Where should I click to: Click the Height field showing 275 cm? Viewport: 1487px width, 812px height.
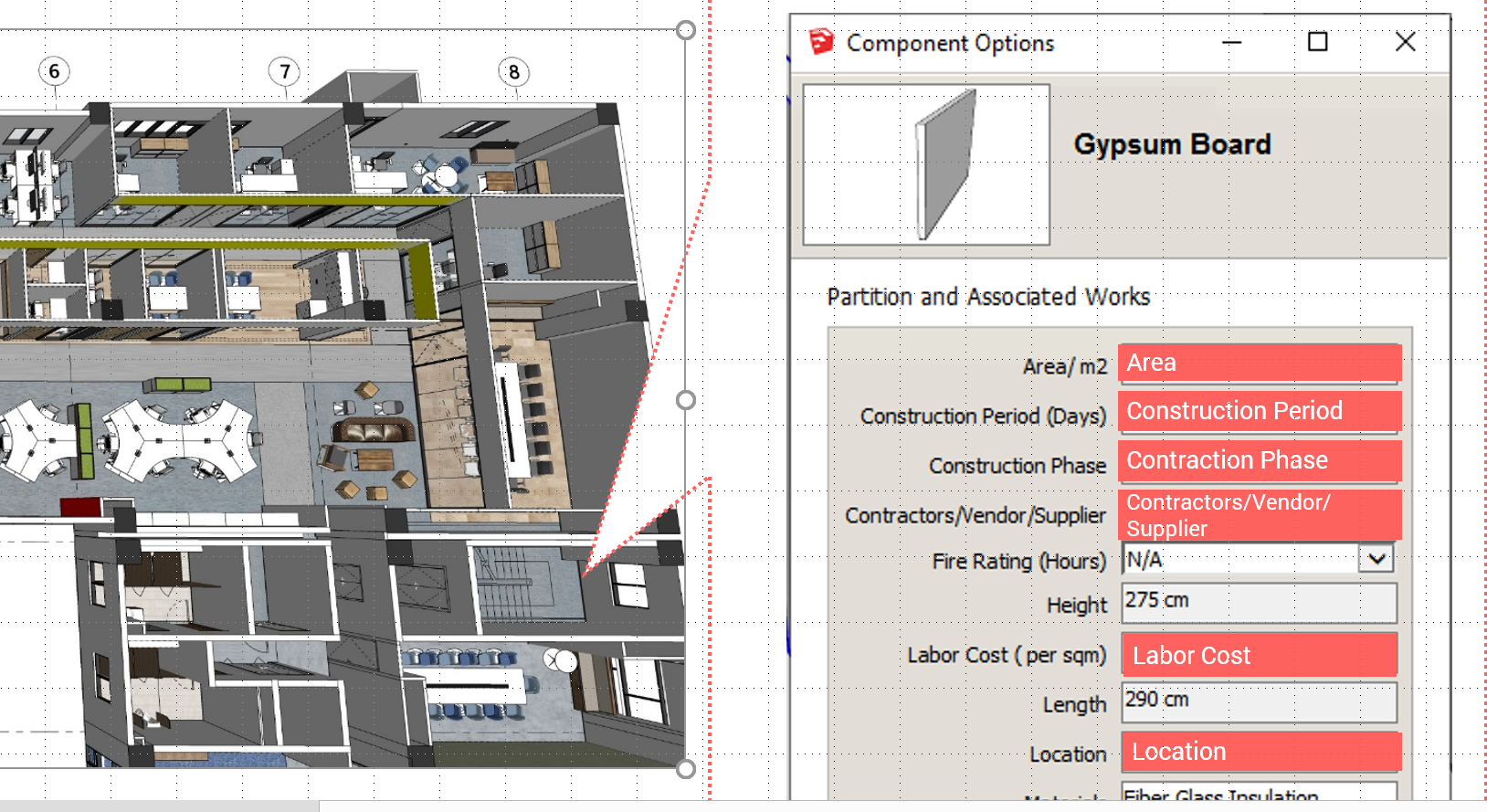tap(1259, 602)
